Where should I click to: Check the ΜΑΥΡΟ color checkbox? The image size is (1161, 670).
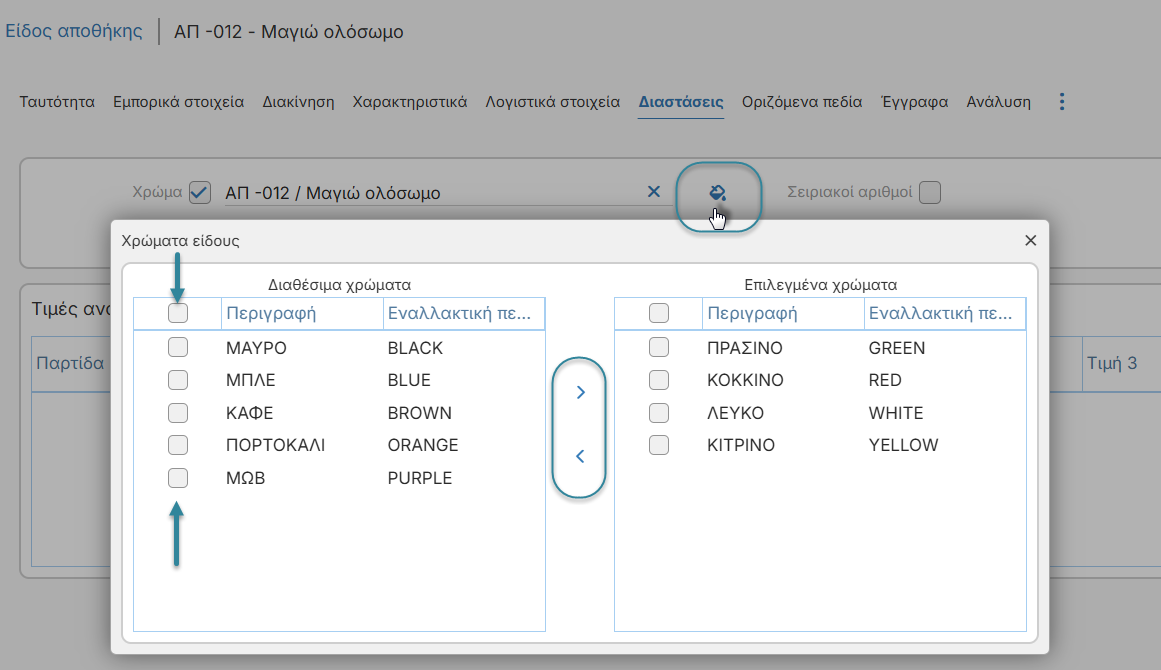(x=178, y=347)
